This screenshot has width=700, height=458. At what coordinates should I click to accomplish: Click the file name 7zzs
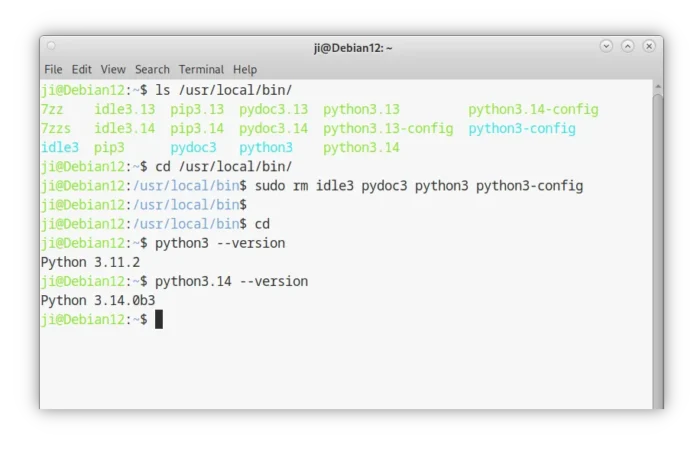point(56,129)
